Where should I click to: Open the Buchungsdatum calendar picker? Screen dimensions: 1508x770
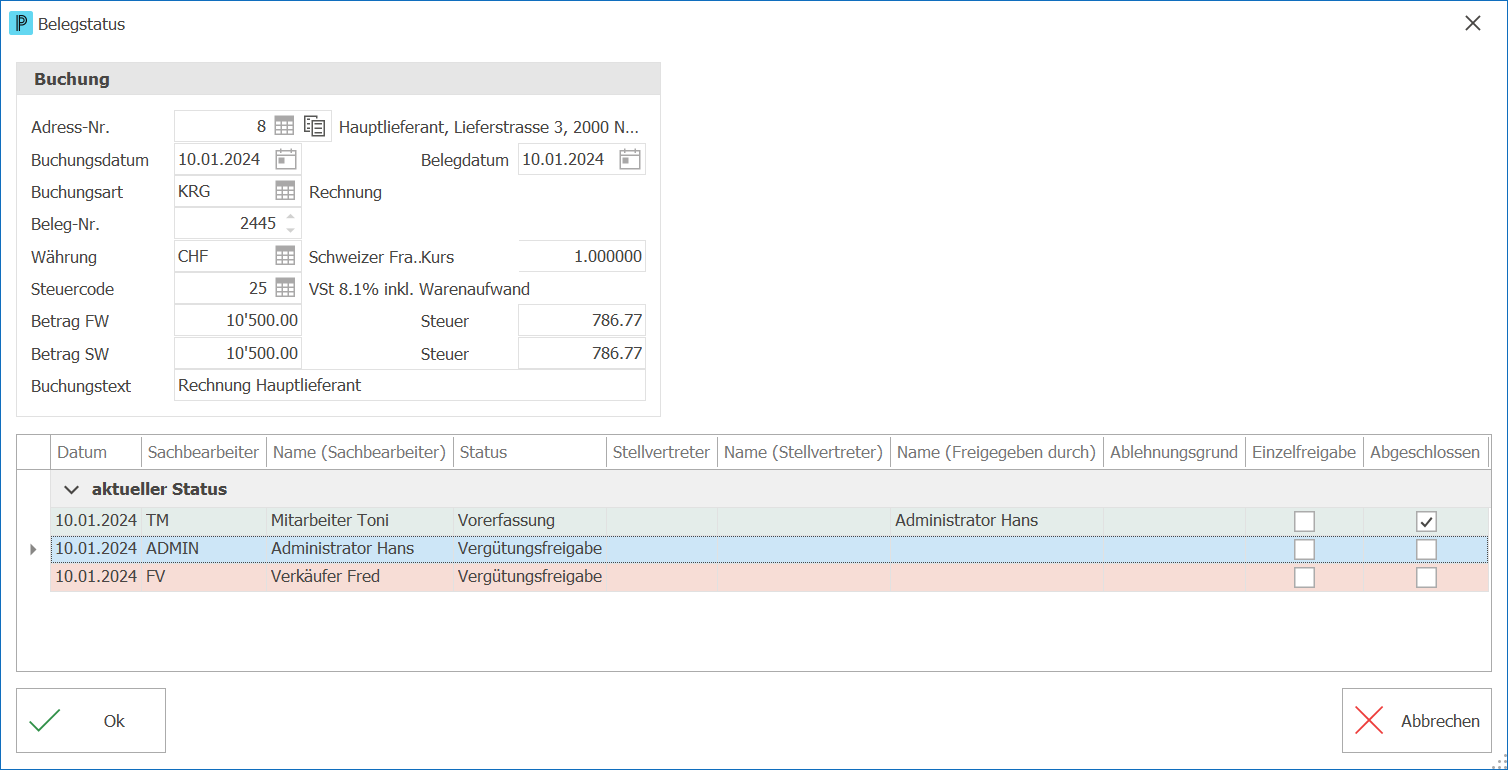(286, 159)
